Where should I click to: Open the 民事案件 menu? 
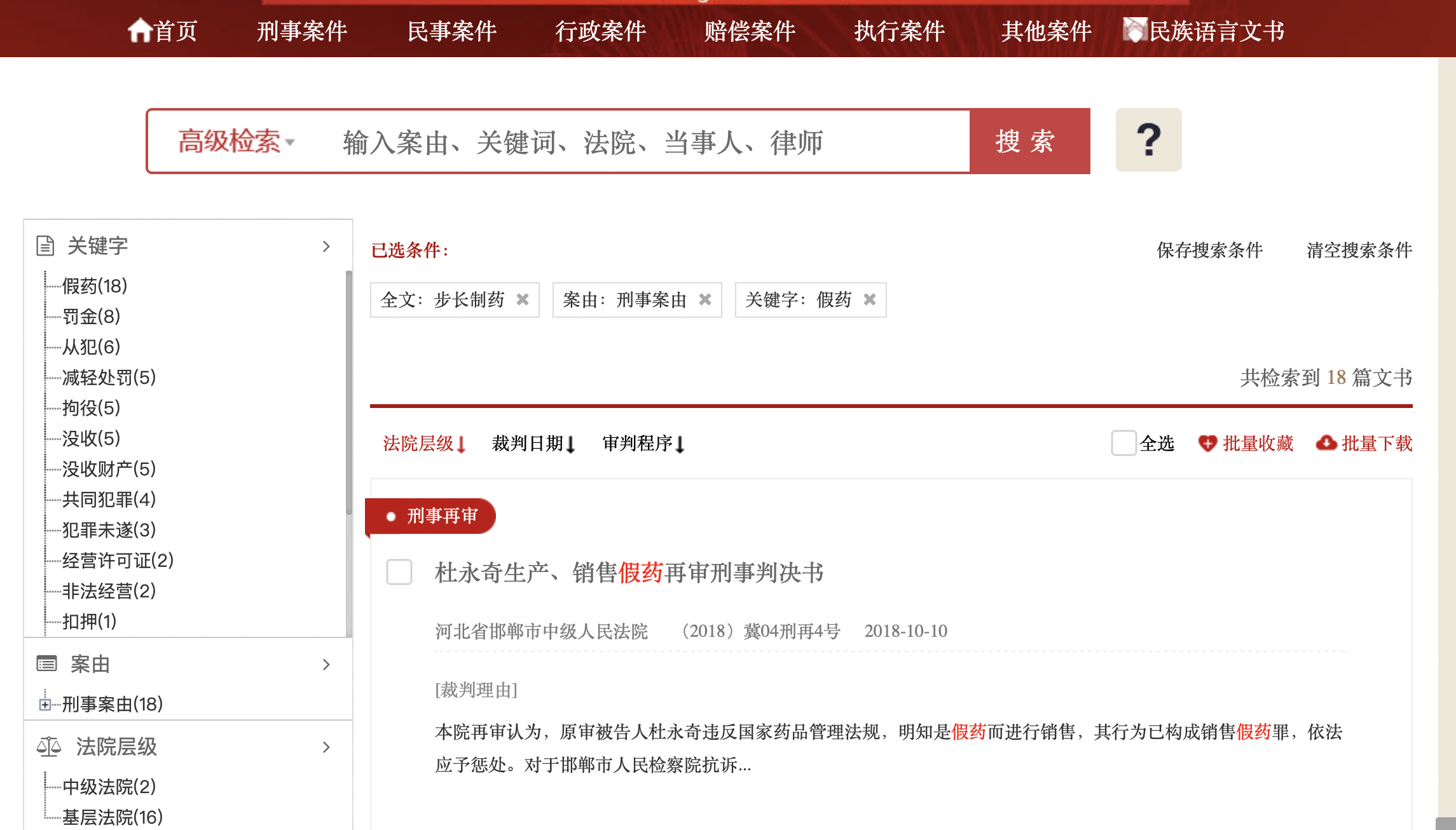(x=451, y=31)
